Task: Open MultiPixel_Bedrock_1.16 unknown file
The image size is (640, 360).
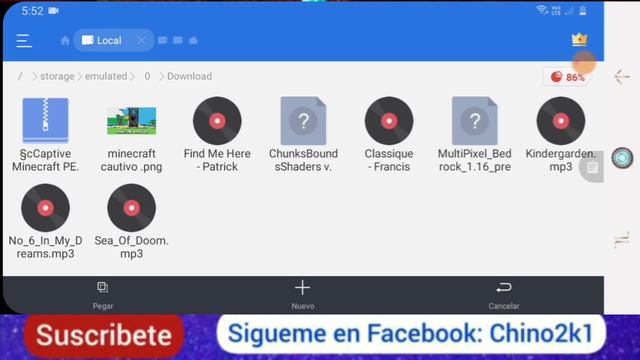Action: [475, 121]
